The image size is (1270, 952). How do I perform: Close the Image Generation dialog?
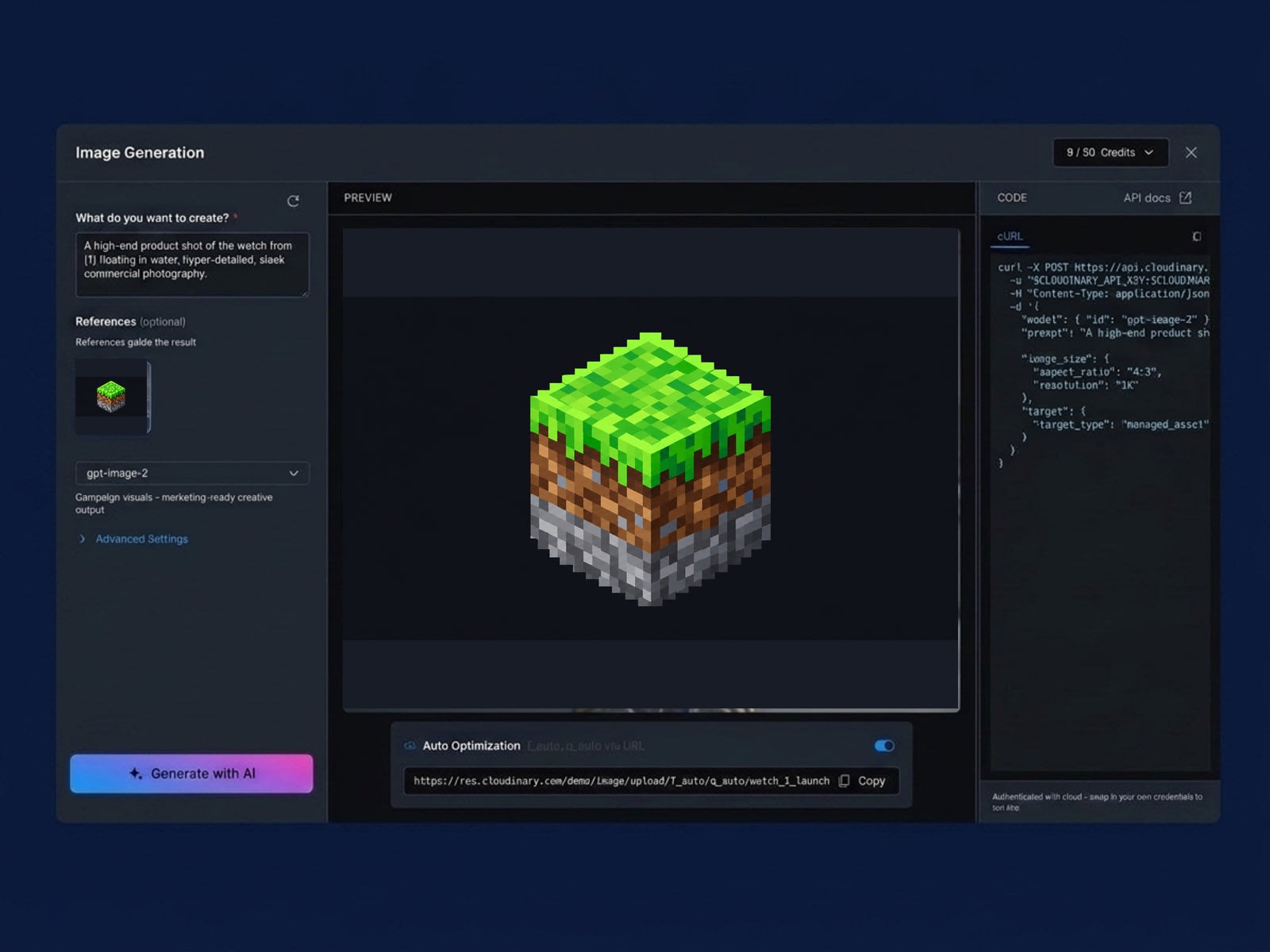[x=1191, y=152]
